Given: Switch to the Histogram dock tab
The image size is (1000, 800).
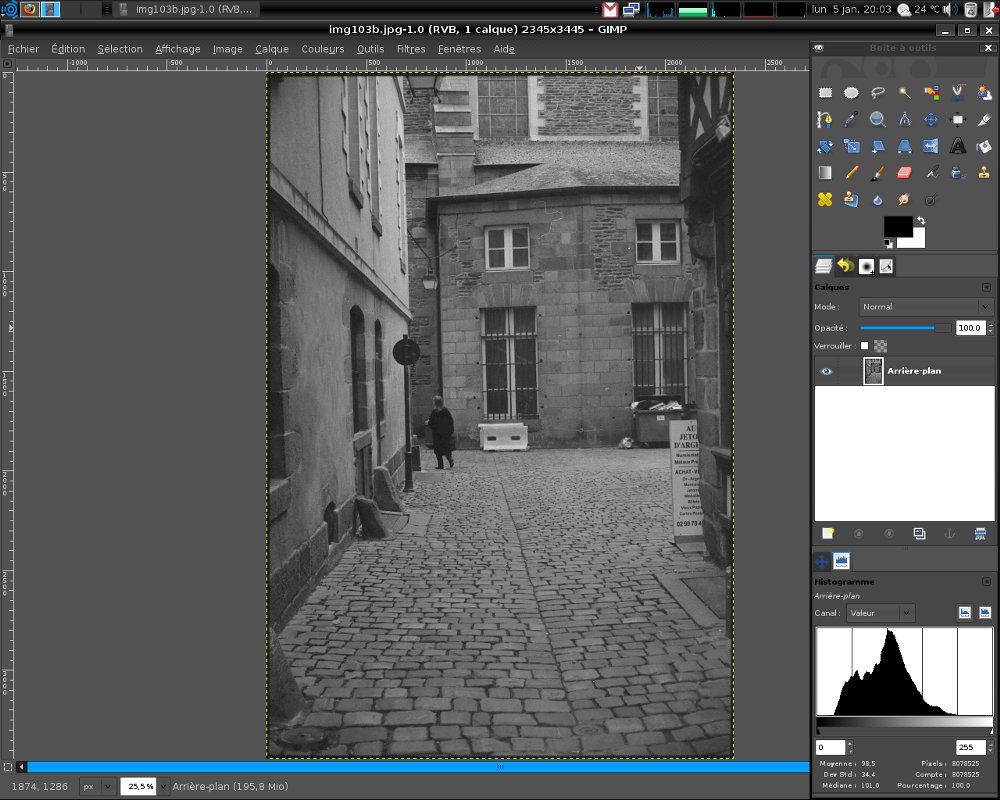Looking at the screenshot, I should click(841, 561).
